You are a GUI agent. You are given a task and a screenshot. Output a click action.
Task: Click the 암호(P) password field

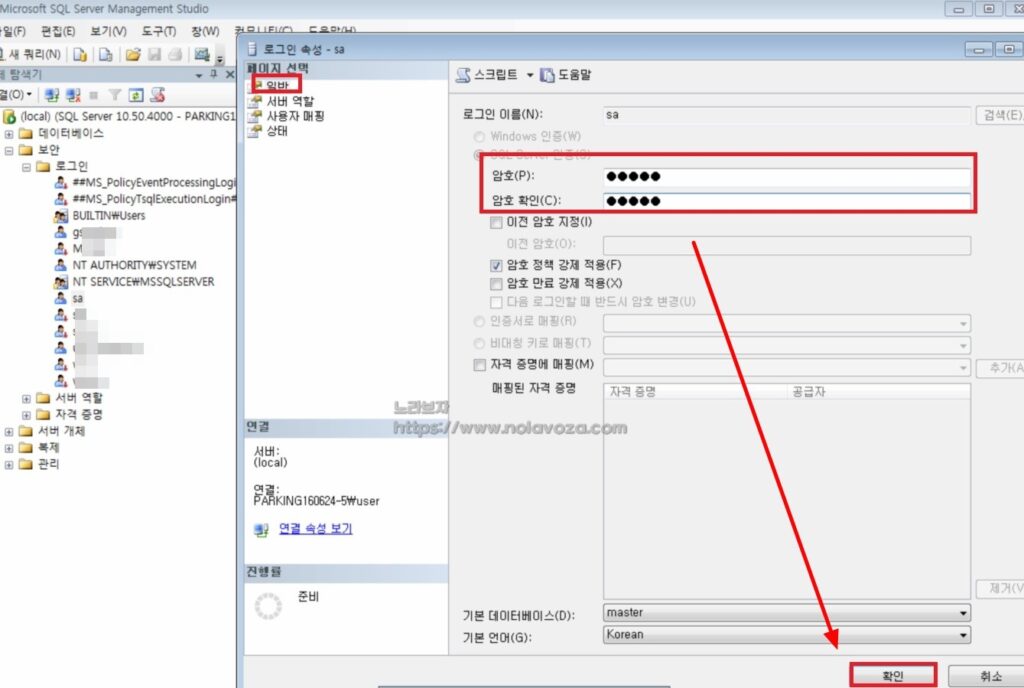coord(786,176)
